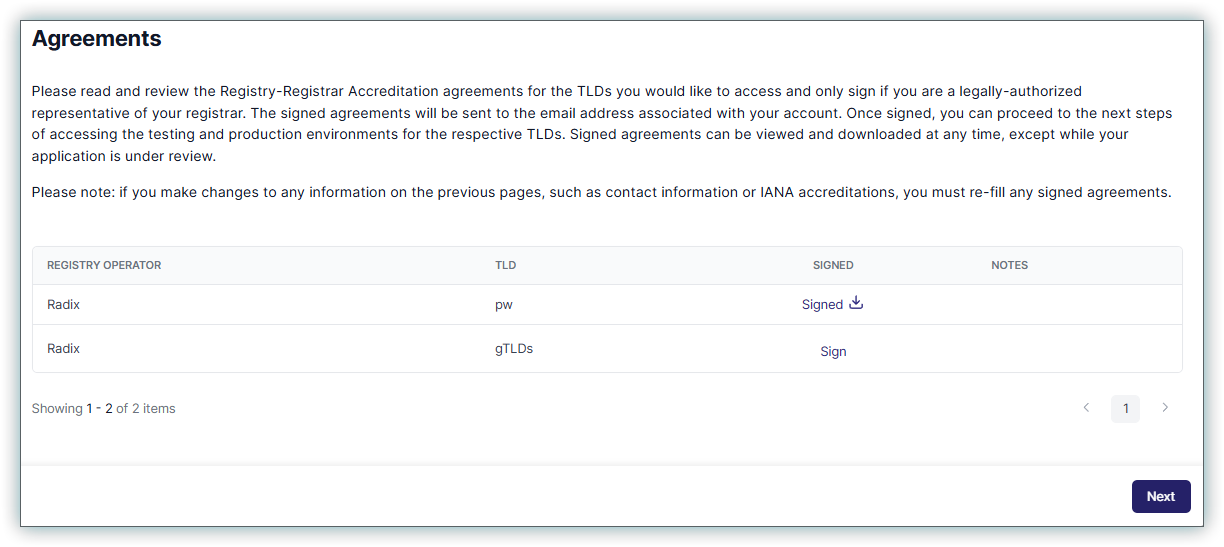Download the signed pw agreement

tap(856, 303)
